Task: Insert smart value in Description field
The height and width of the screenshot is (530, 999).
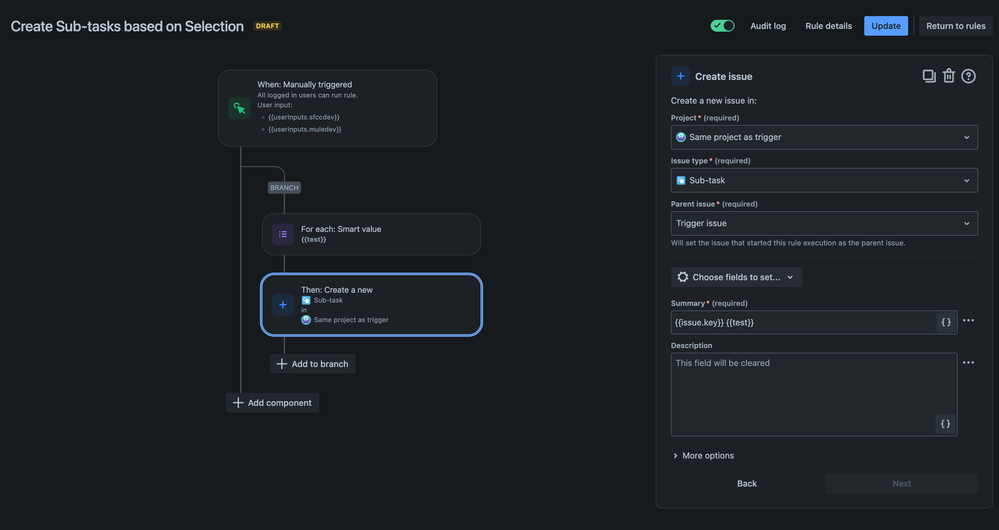Action: click(x=945, y=424)
